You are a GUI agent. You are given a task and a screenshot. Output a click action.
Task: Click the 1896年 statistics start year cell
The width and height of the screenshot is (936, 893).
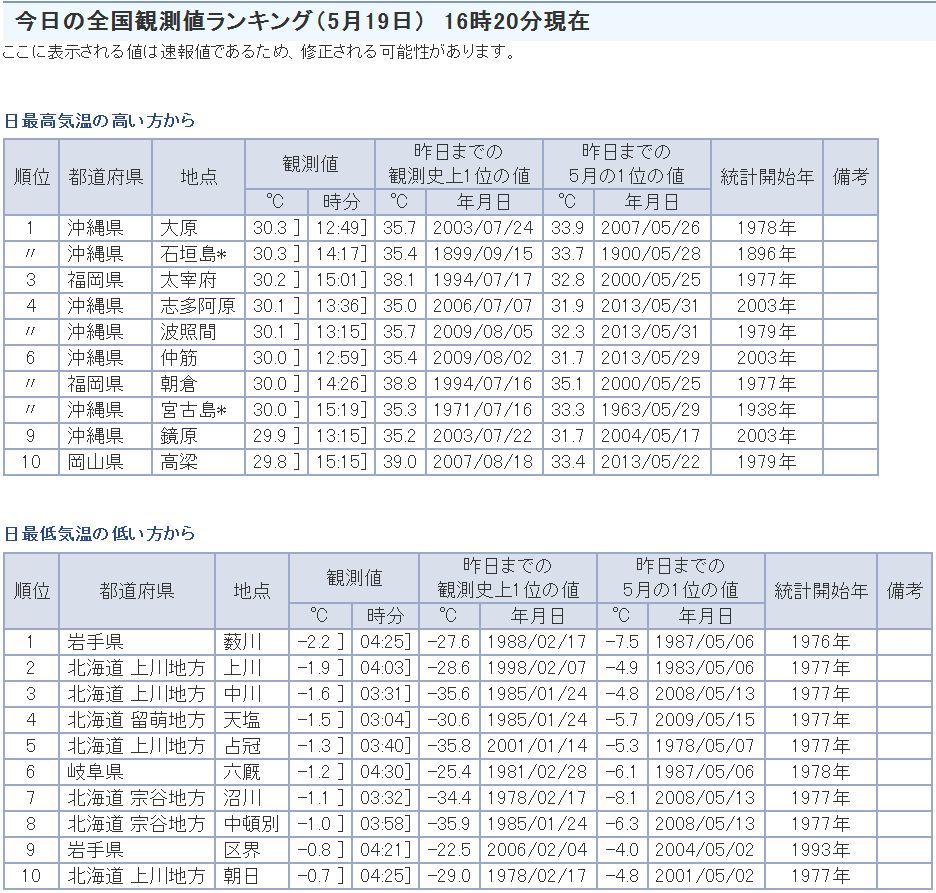(766, 254)
